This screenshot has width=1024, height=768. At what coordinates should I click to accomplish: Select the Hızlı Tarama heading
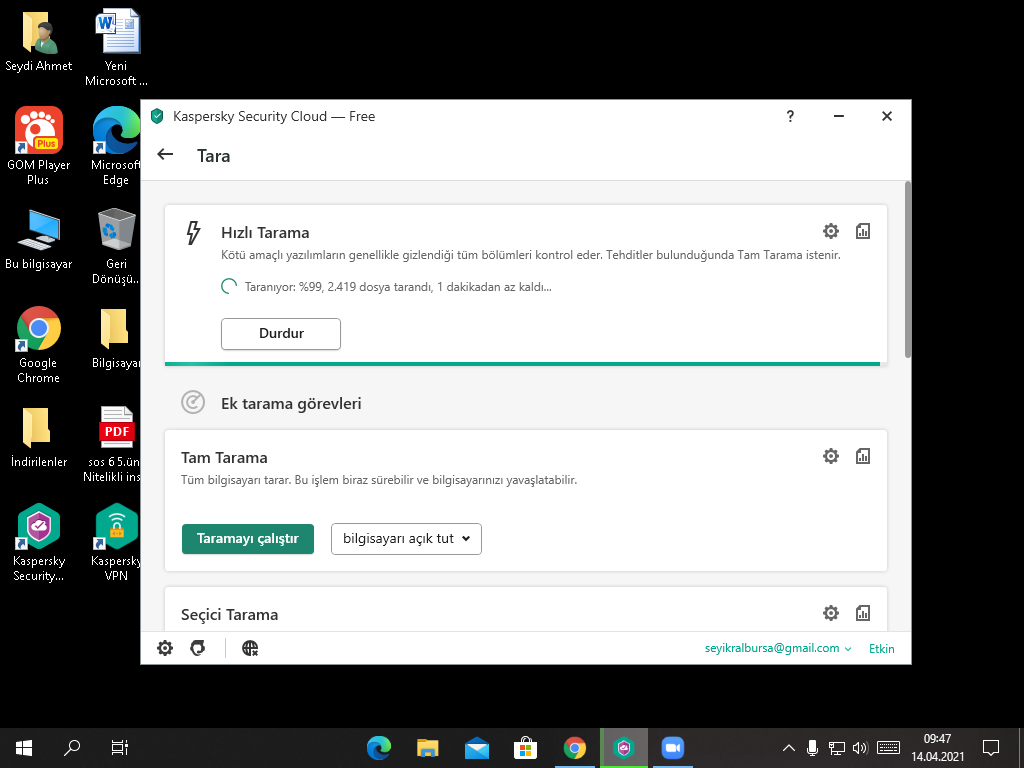(x=265, y=232)
